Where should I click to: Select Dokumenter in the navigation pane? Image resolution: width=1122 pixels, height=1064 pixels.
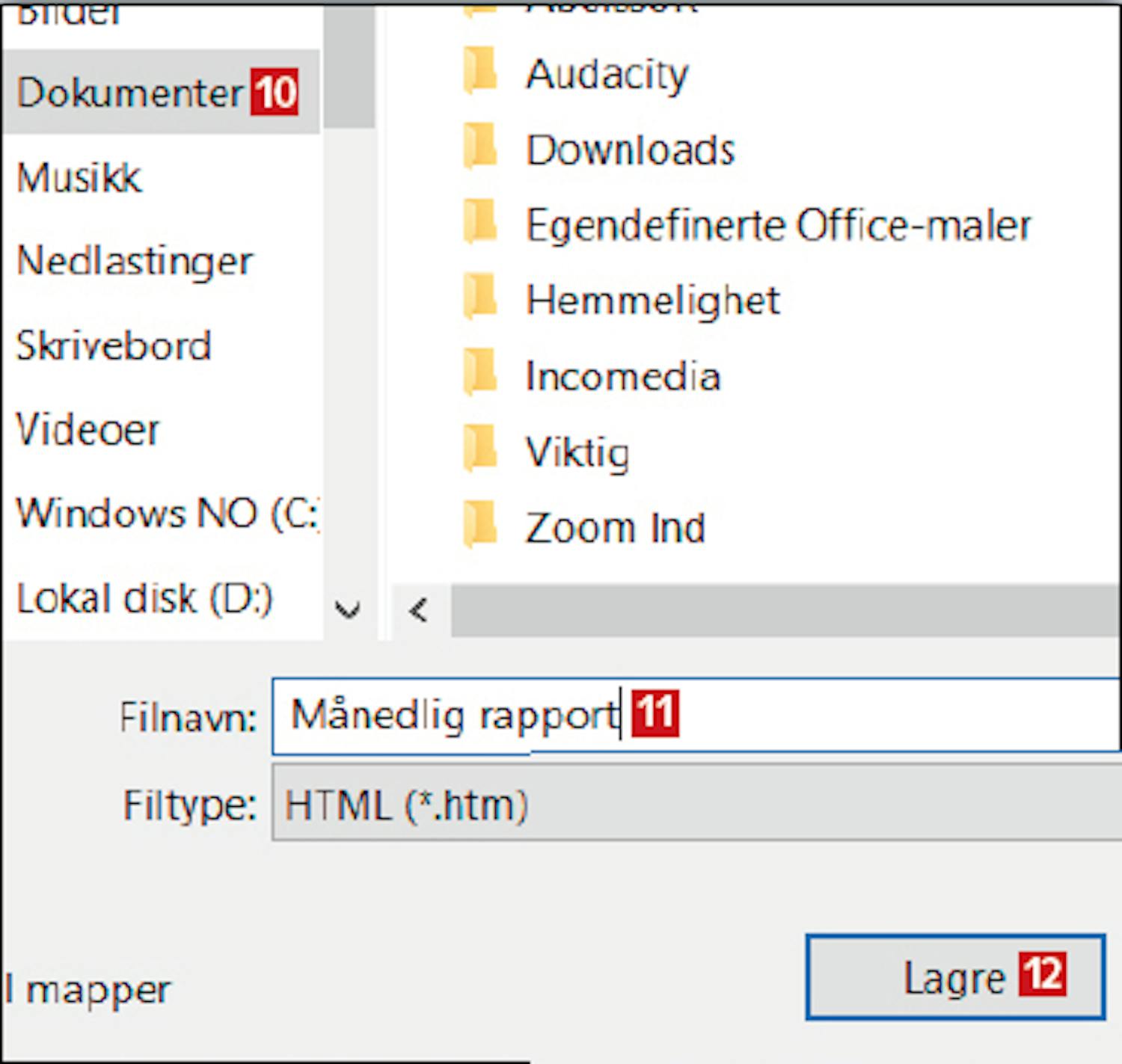click(x=129, y=93)
